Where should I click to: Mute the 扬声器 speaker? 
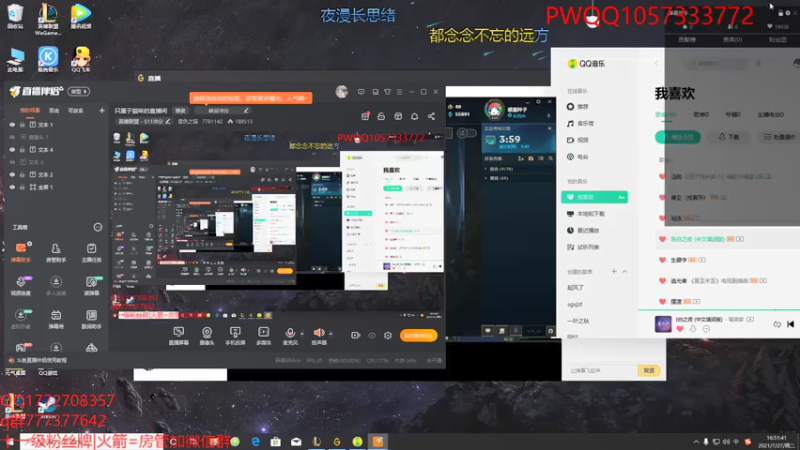click(x=319, y=336)
